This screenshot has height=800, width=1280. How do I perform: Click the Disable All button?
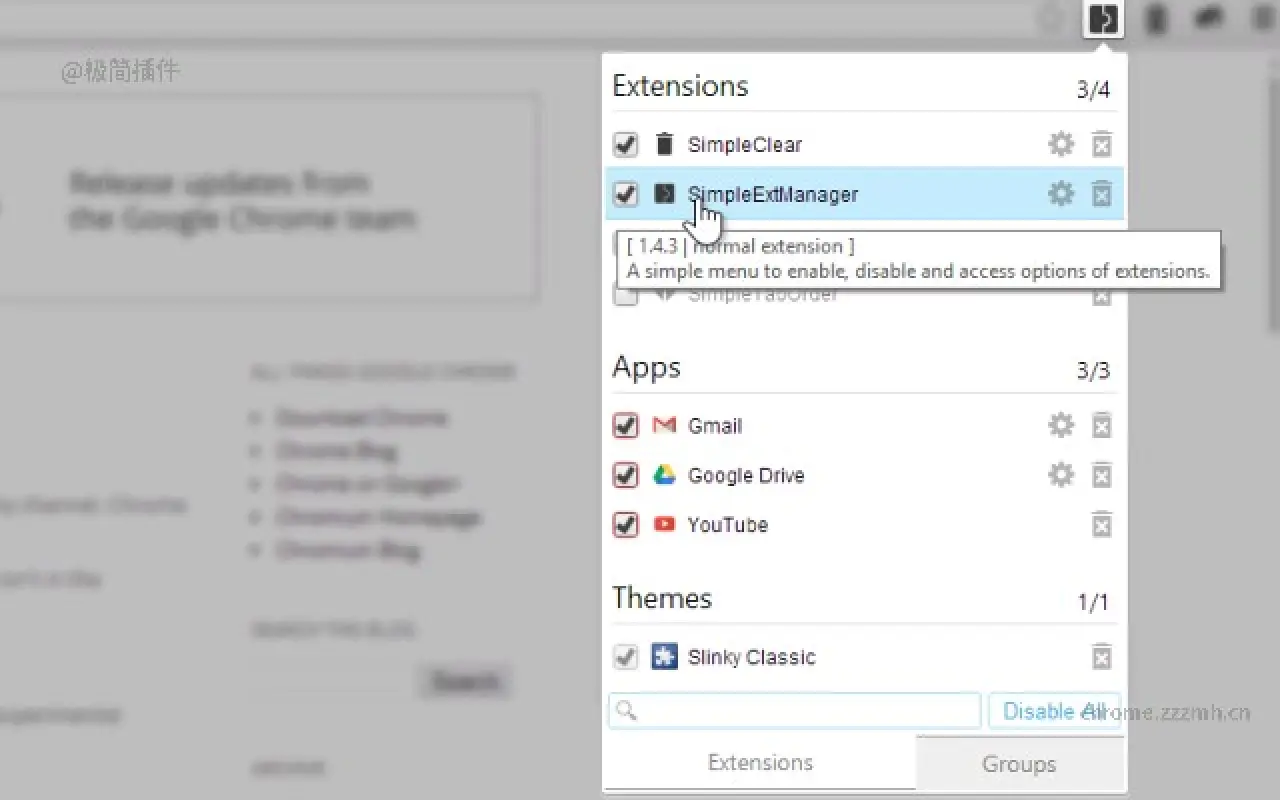[x=1054, y=710]
